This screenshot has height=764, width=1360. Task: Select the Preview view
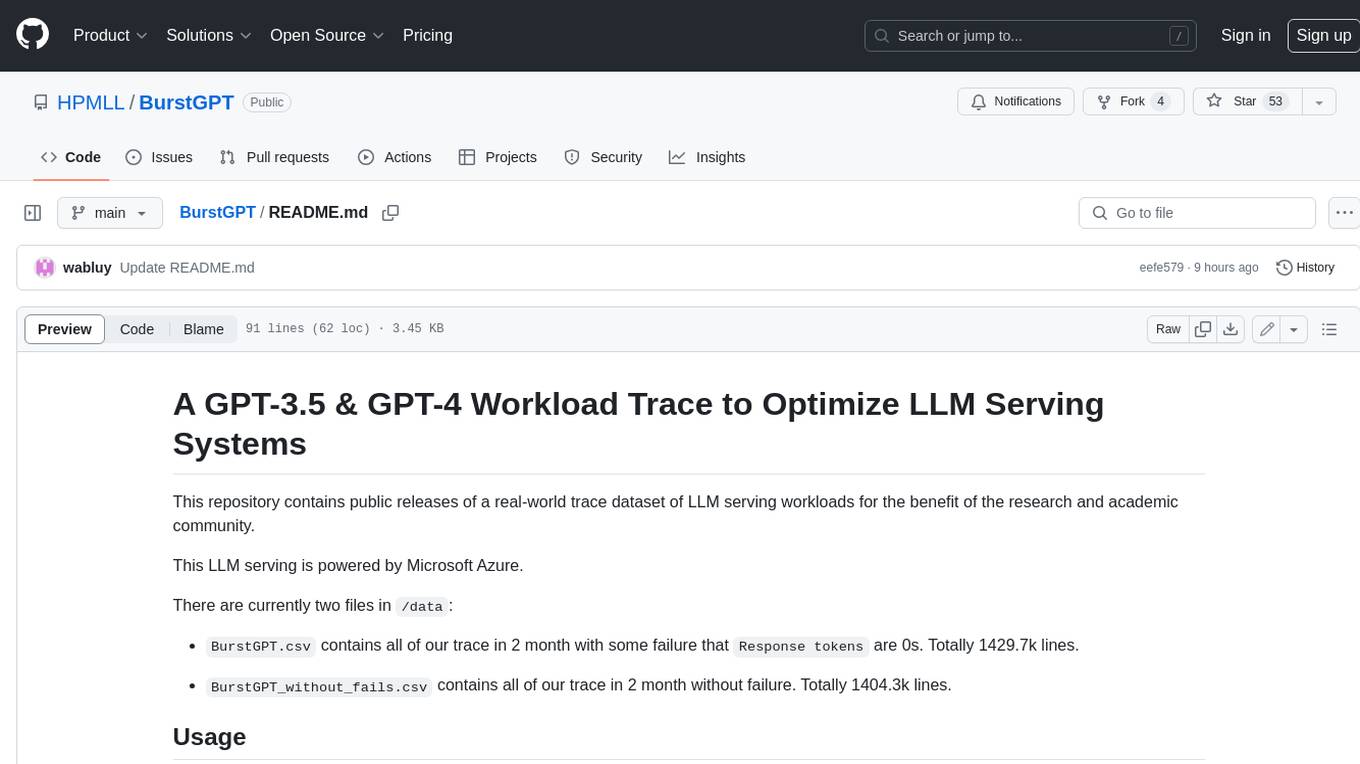[64, 329]
